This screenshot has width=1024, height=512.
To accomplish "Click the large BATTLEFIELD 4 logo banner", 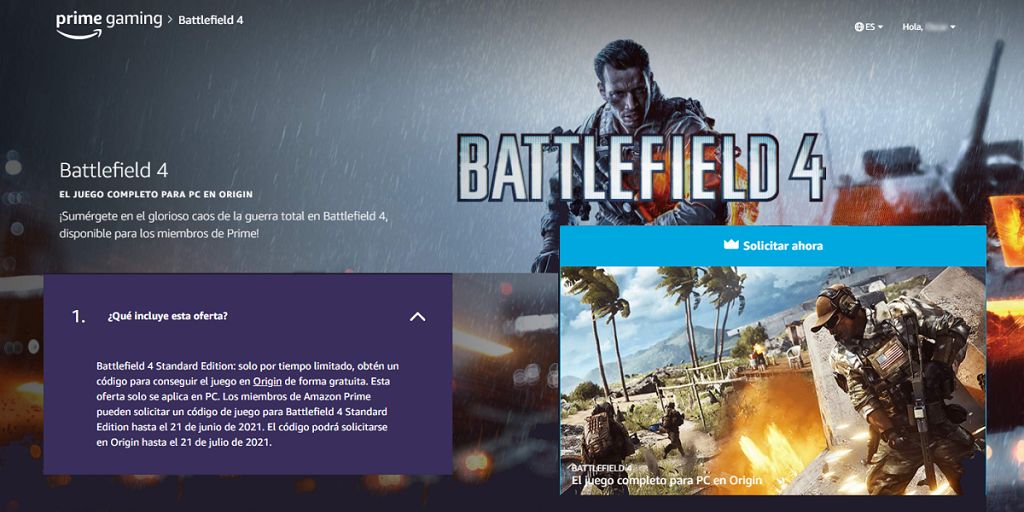I will click(642, 168).
